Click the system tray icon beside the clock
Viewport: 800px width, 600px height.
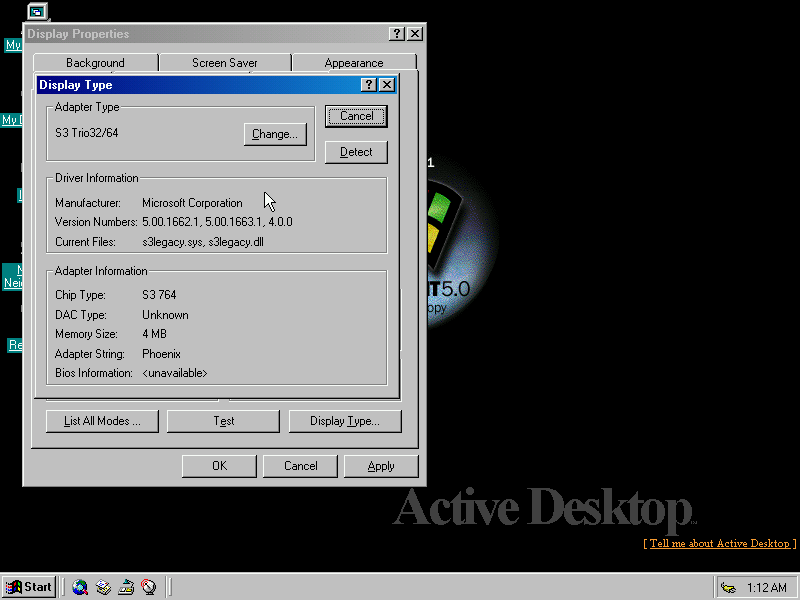click(728, 587)
